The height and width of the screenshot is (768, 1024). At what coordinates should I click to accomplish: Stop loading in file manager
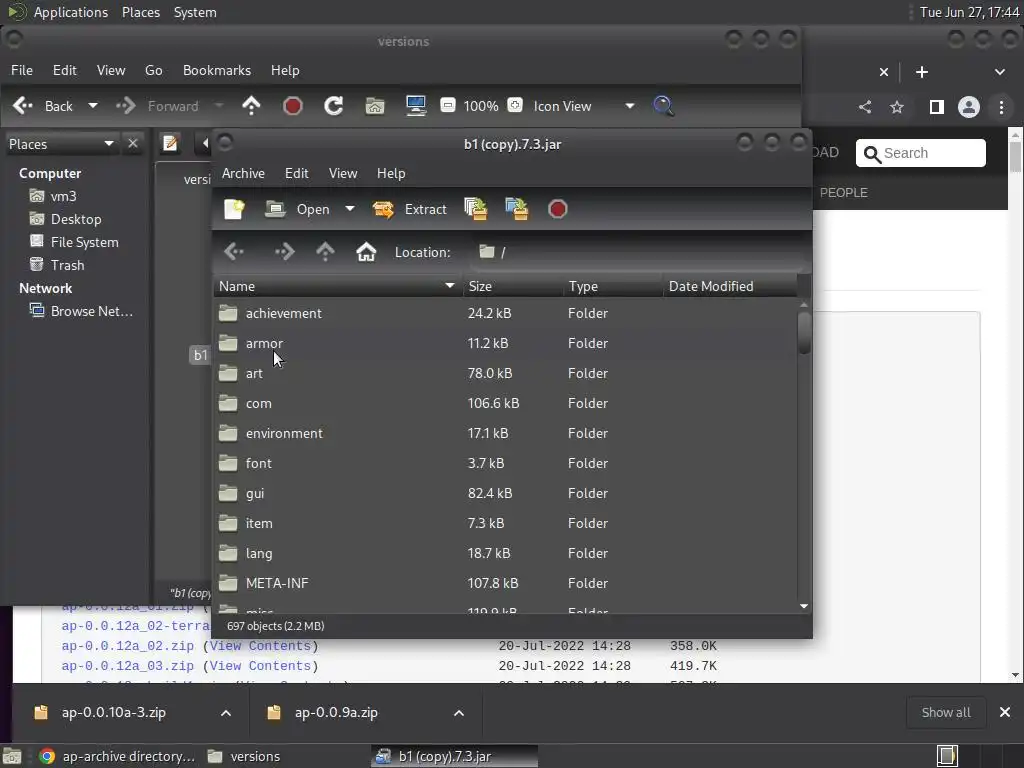click(x=293, y=106)
